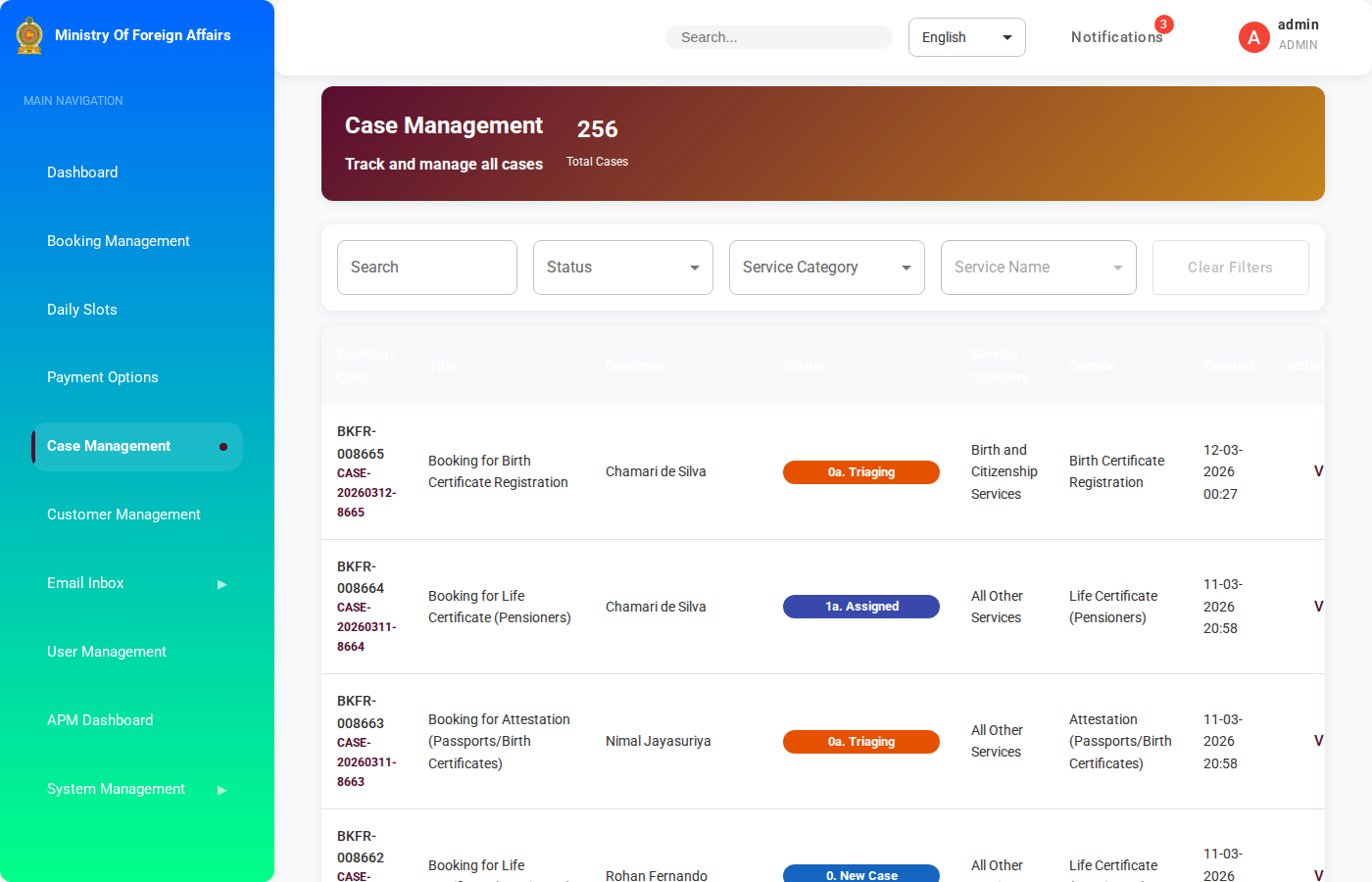Screen dimensions: 1372x882
Task: Click the orange 0a. Triaging status for BKFR-008665
Action: tap(860, 472)
